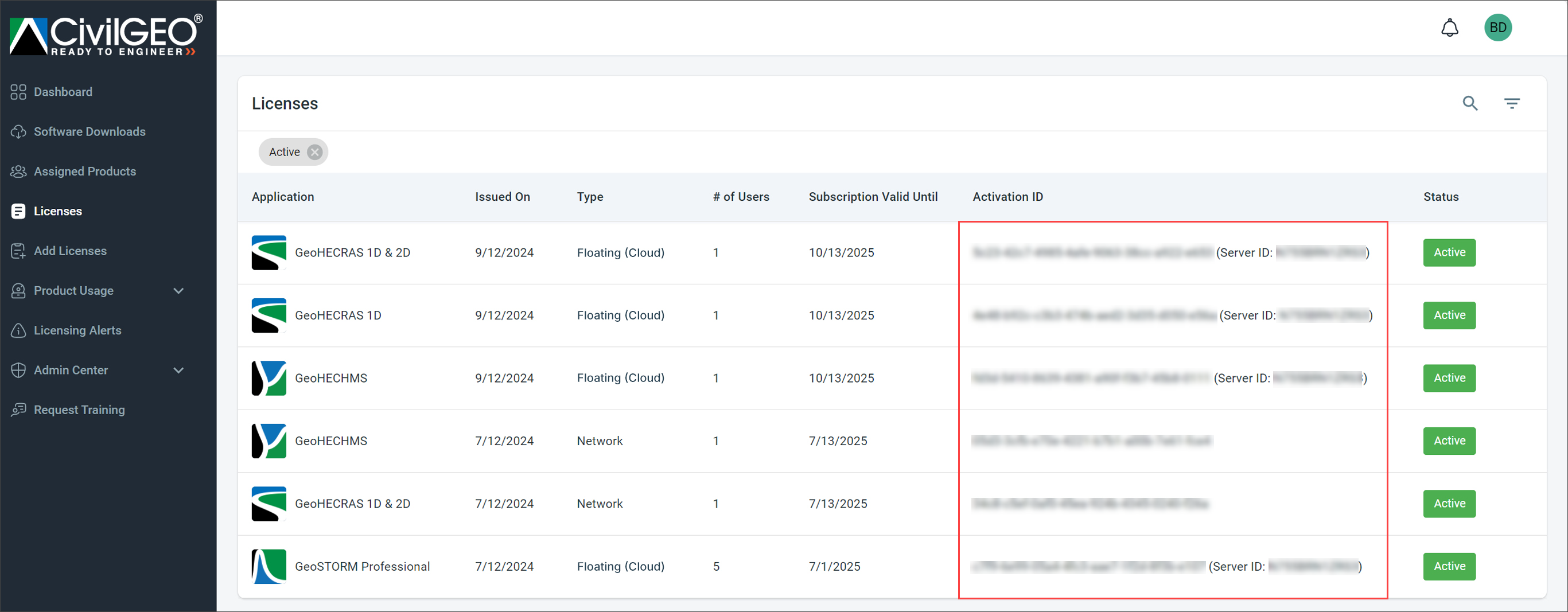Screen dimensions: 1568x612
Task: Expand the Admin Center section
Action: click(x=178, y=369)
